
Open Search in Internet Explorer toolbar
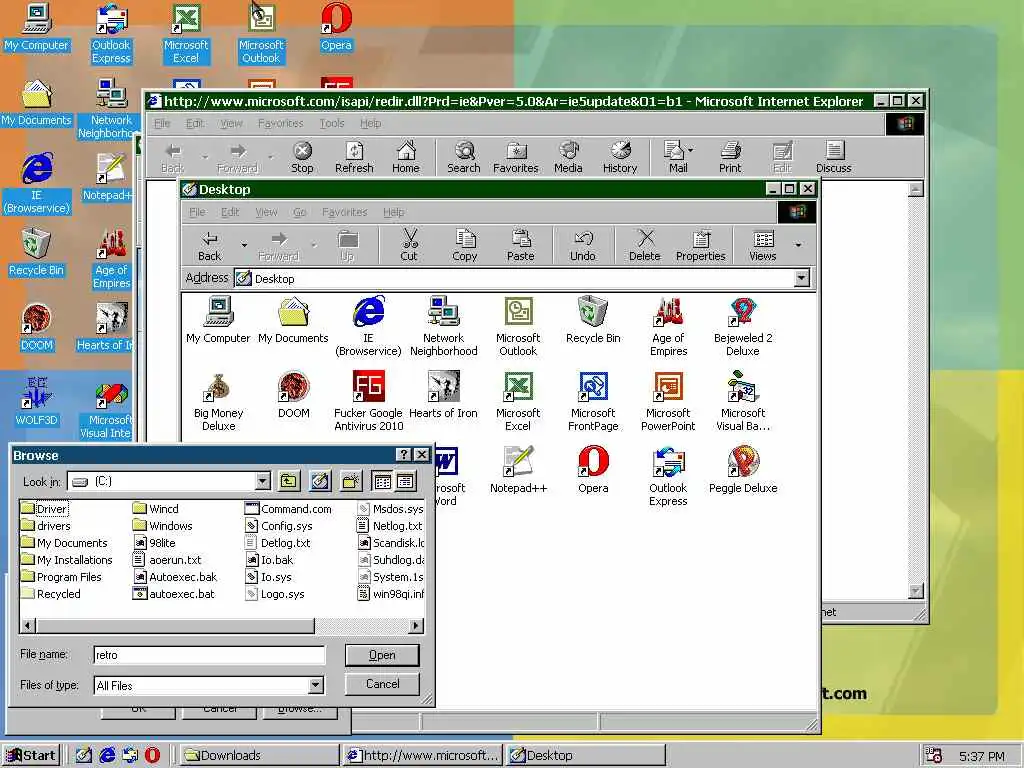[x=464, y=157]
